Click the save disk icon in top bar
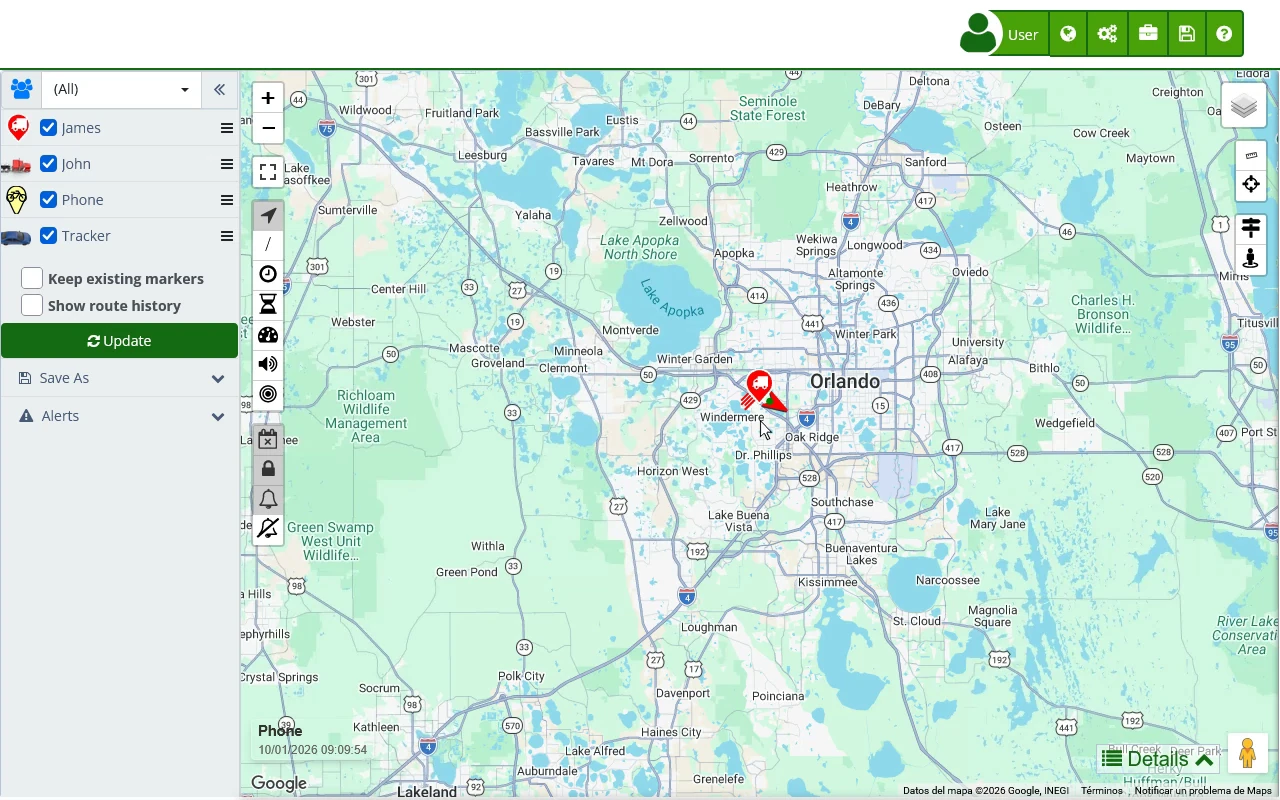Screen dimensions: 1280x800 point(1187,34)
